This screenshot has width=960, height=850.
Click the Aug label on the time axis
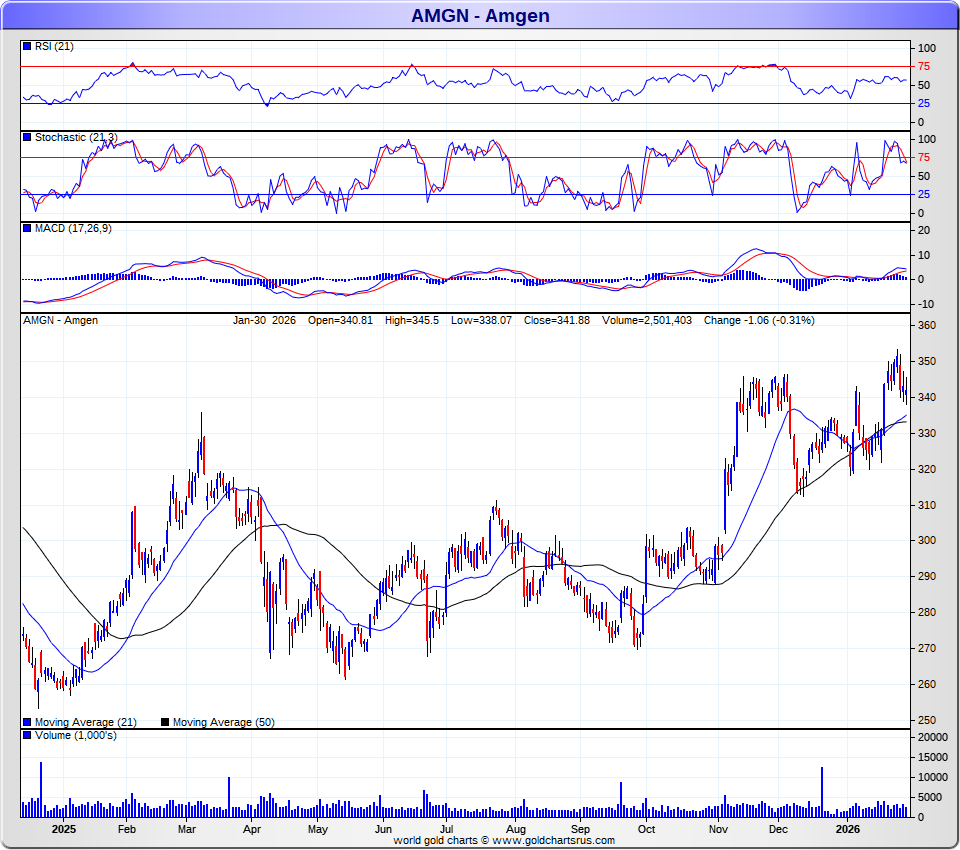coord(516,829)
